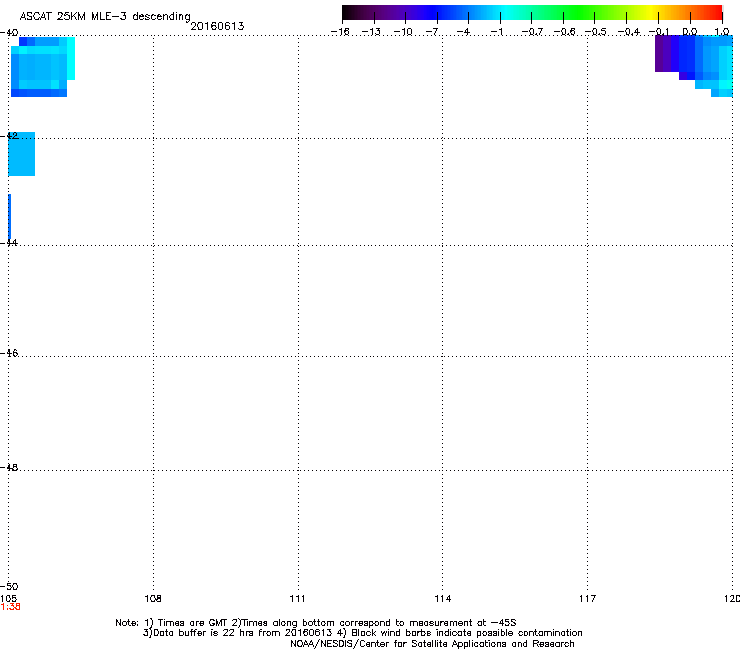Click the color bar label -7
The height and width of the screenshot is (650, 740).
pyautogui.click(x=432, y=32)
